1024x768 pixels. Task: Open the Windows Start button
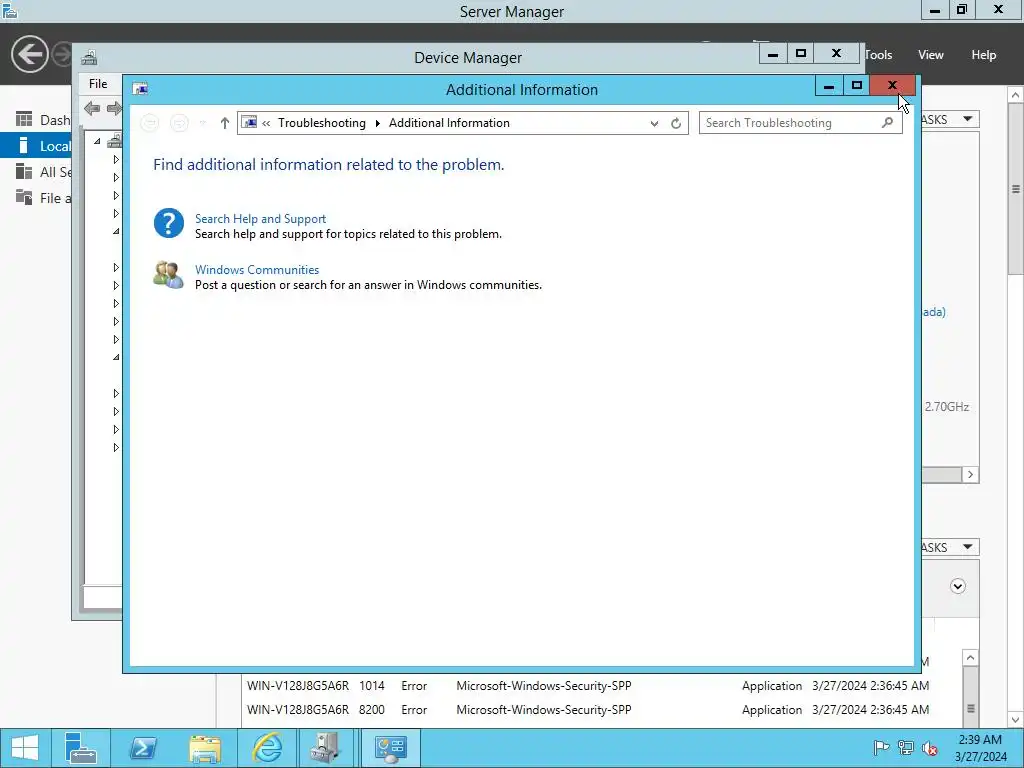(25, 748)
